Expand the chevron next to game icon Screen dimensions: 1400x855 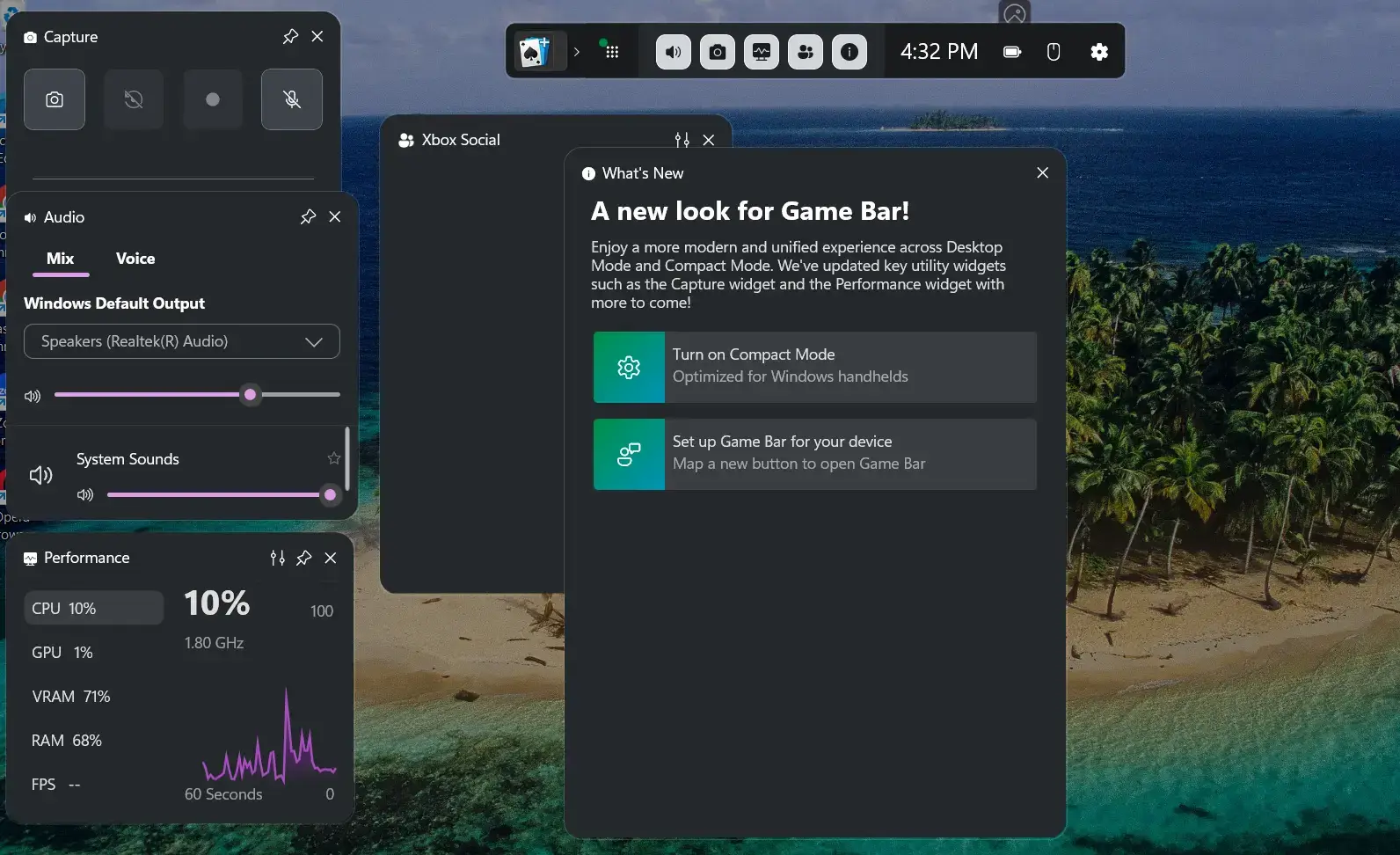tap(577, 52)
